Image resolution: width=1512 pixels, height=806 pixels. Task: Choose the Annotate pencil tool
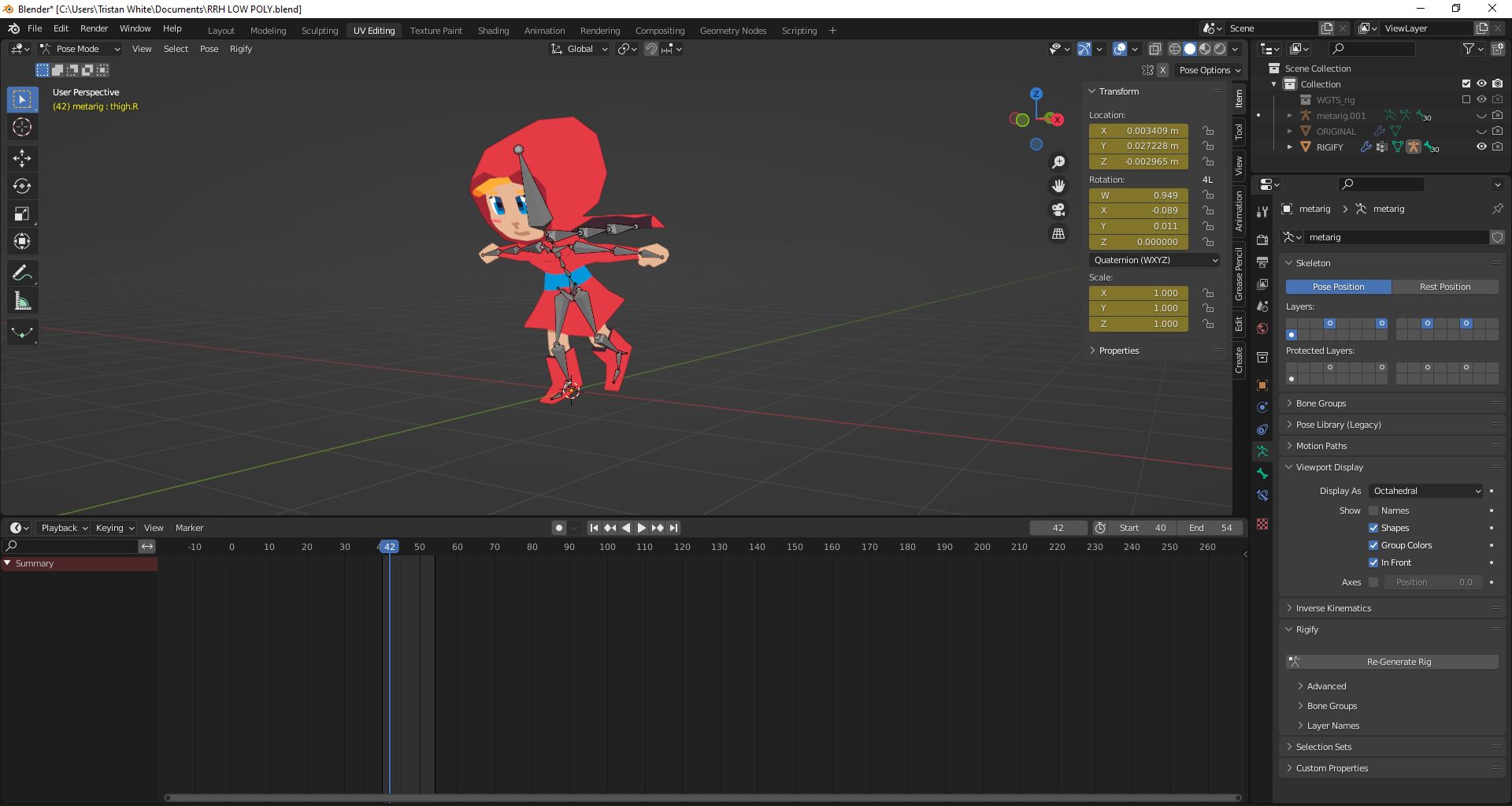point(22,273)
